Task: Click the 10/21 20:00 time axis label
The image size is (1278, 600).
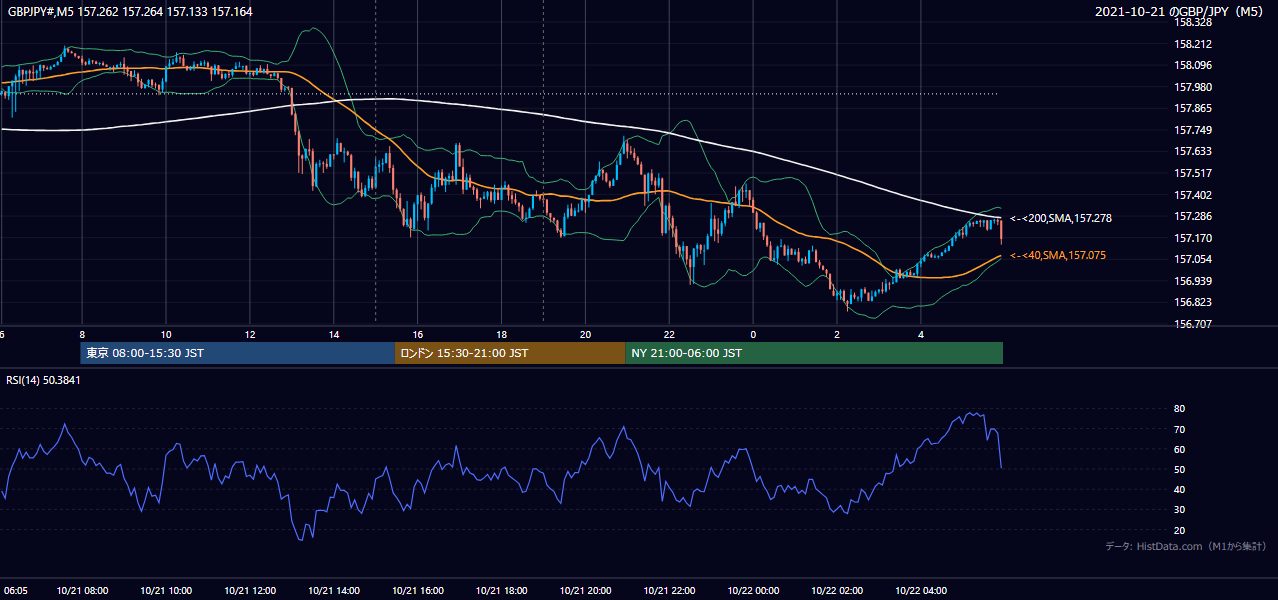Action: pos(586,591)
